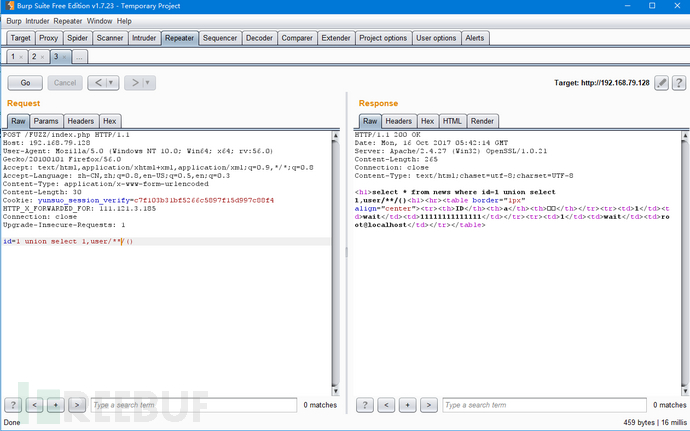This screenshot has height=431, width=690.
Task: Open the history back dropdown arrow
Action: [x=111, y=83]
